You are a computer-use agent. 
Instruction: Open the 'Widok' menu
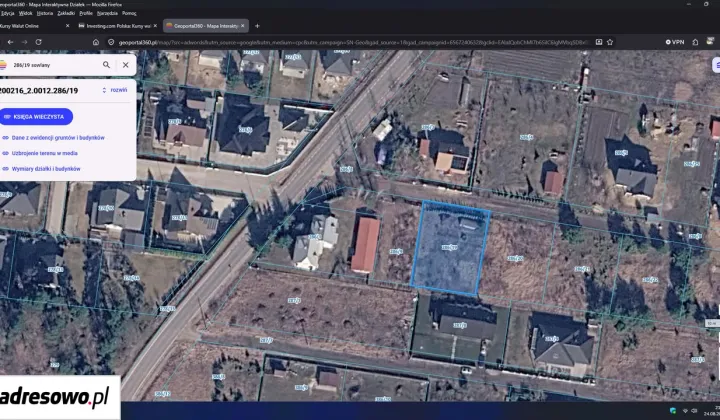click(25, 13)
